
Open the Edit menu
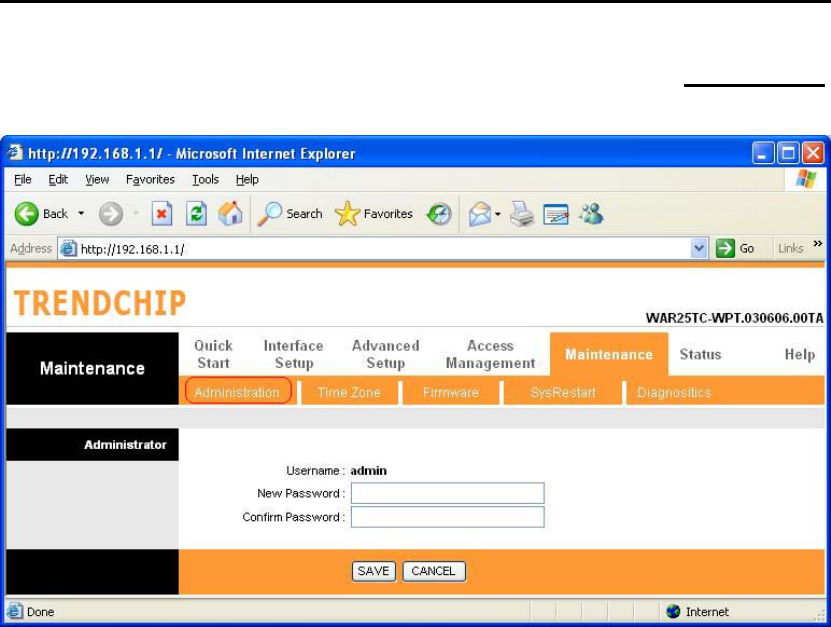coord(58,179)
